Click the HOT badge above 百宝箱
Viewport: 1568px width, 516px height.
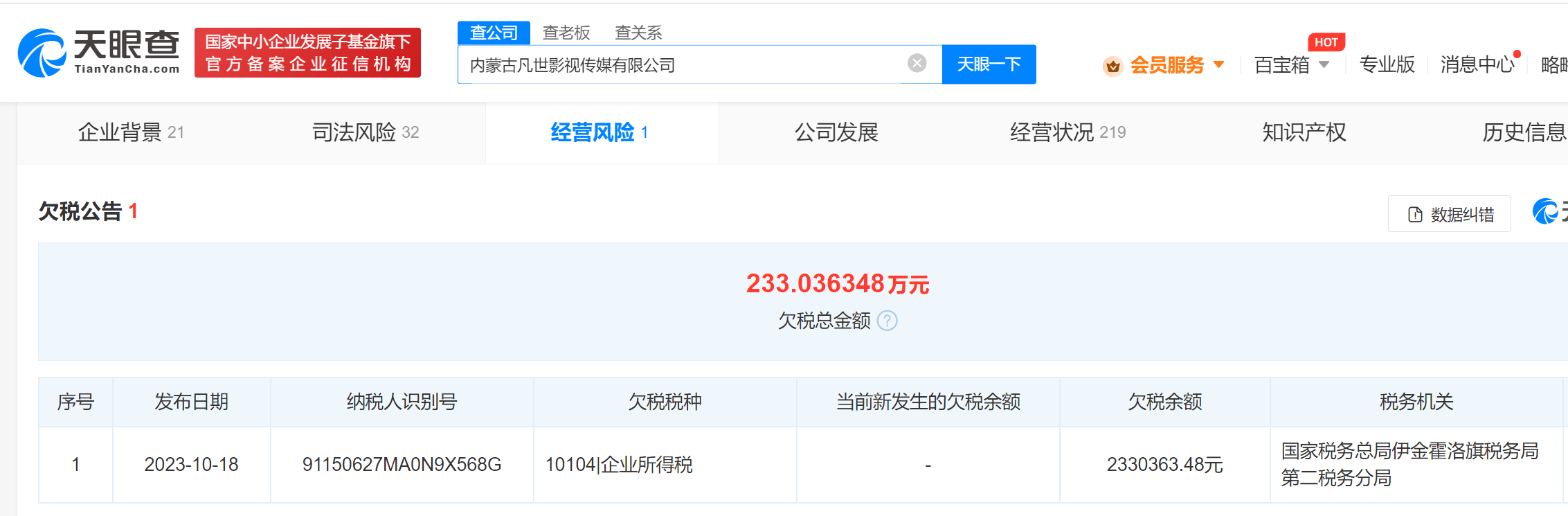tap(1326, 42)
